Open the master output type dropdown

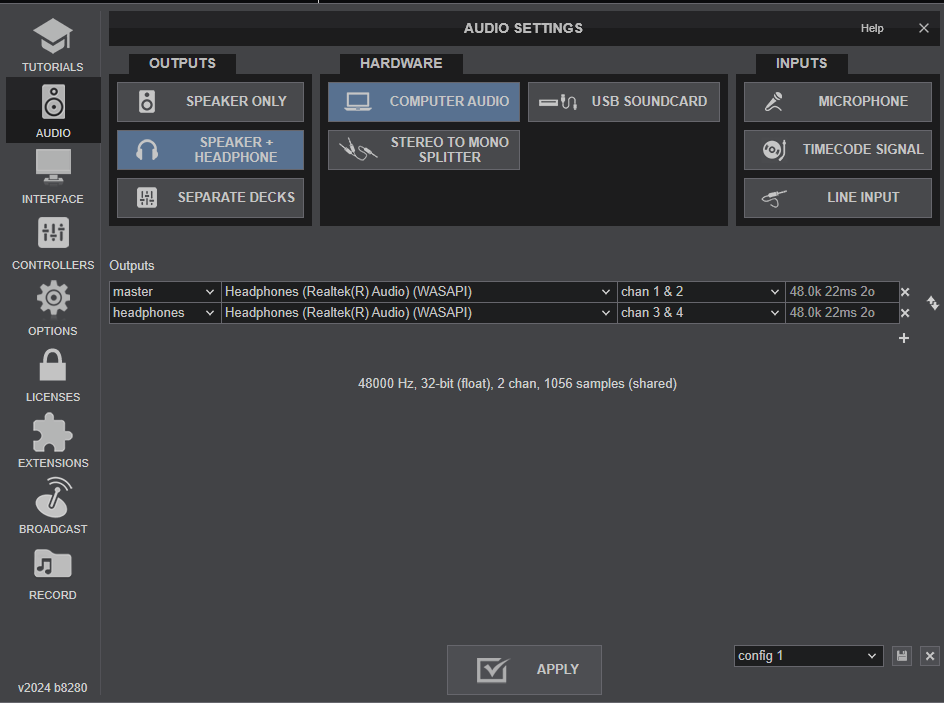pyautogui.click(x=165, y=292)
